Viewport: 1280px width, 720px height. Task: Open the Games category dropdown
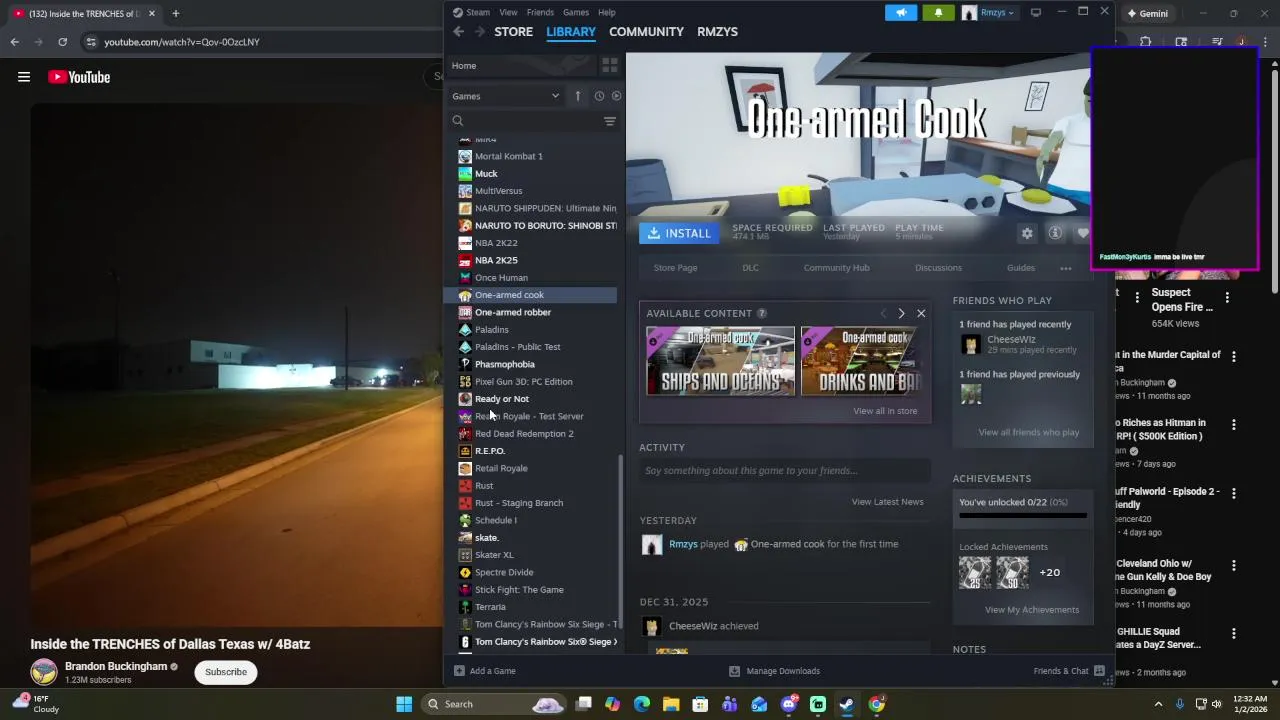(506, 96)
